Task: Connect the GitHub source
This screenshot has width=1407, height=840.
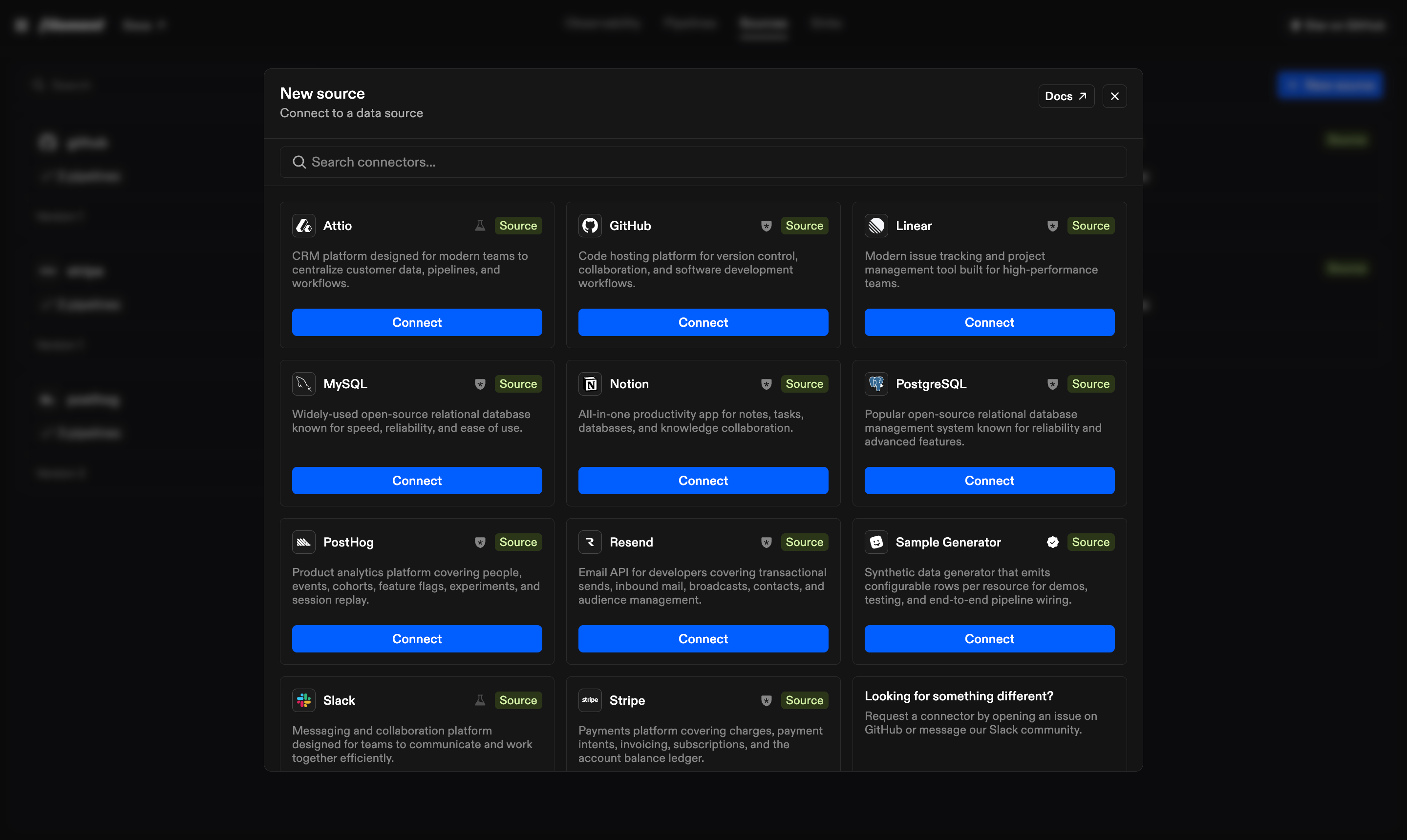Action: [x=703, y=322]
